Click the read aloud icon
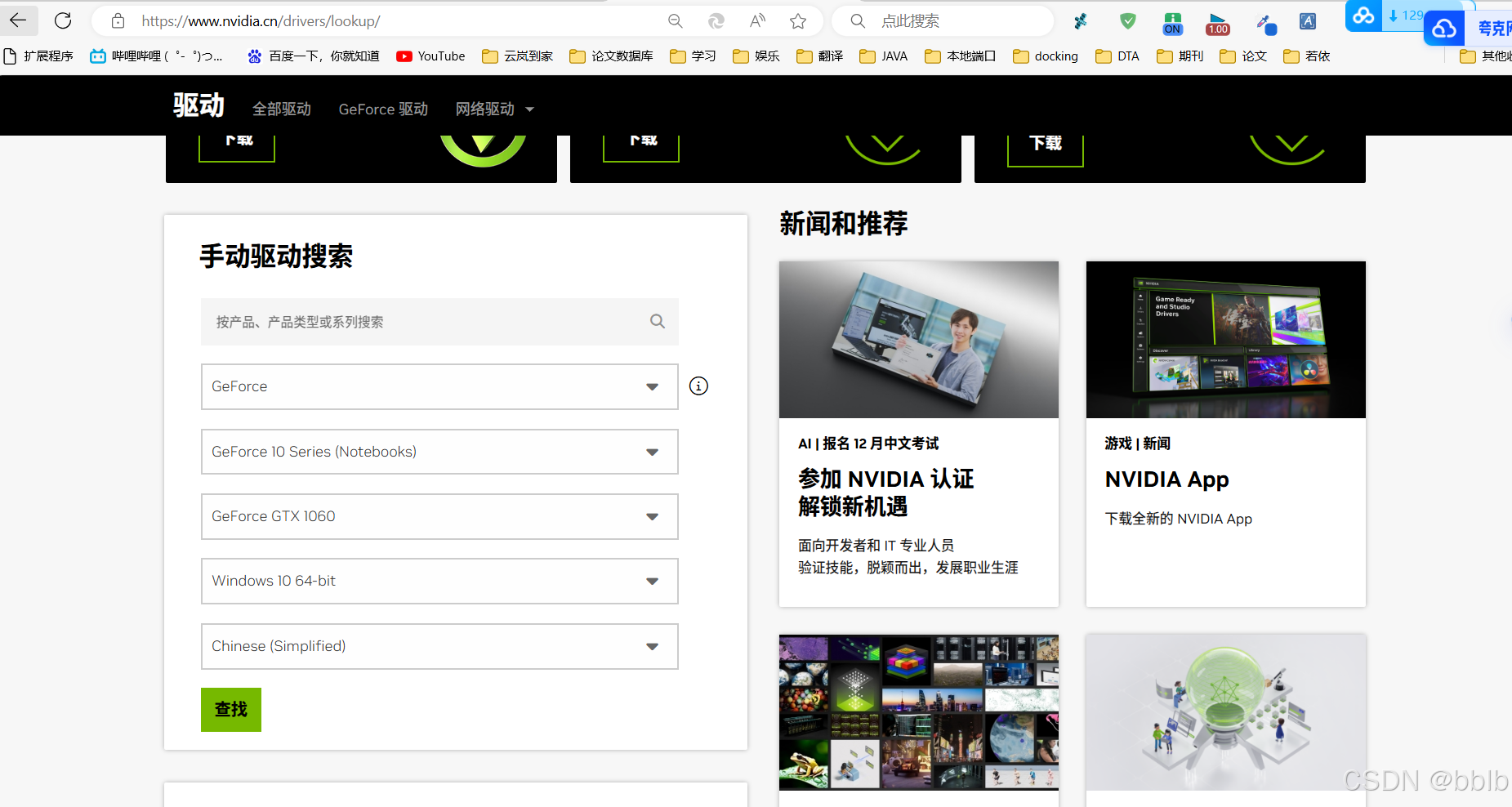 click(758, 21)
